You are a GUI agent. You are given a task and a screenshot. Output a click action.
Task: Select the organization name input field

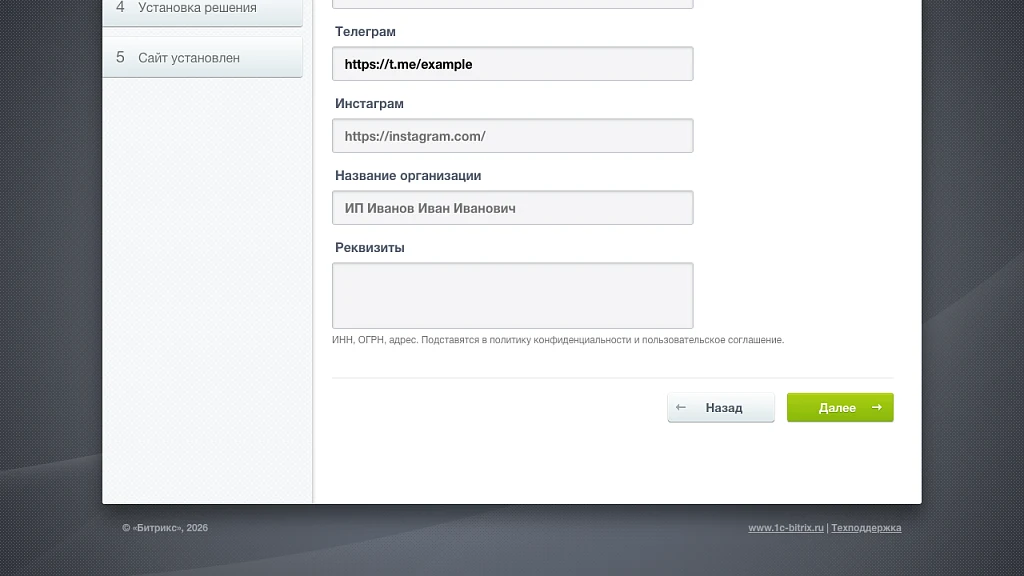pos(513,208)
